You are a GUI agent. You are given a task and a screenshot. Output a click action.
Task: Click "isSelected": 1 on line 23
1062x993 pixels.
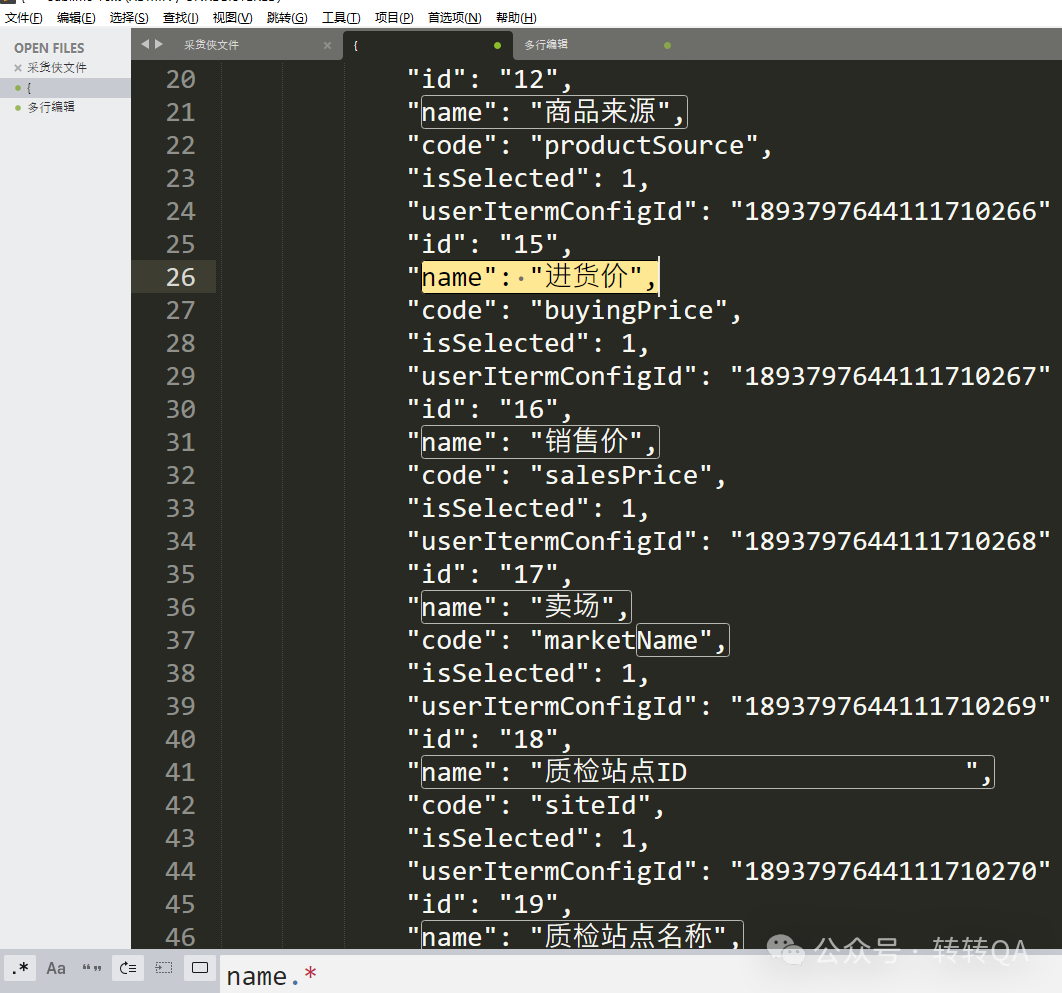coord(528,178)
